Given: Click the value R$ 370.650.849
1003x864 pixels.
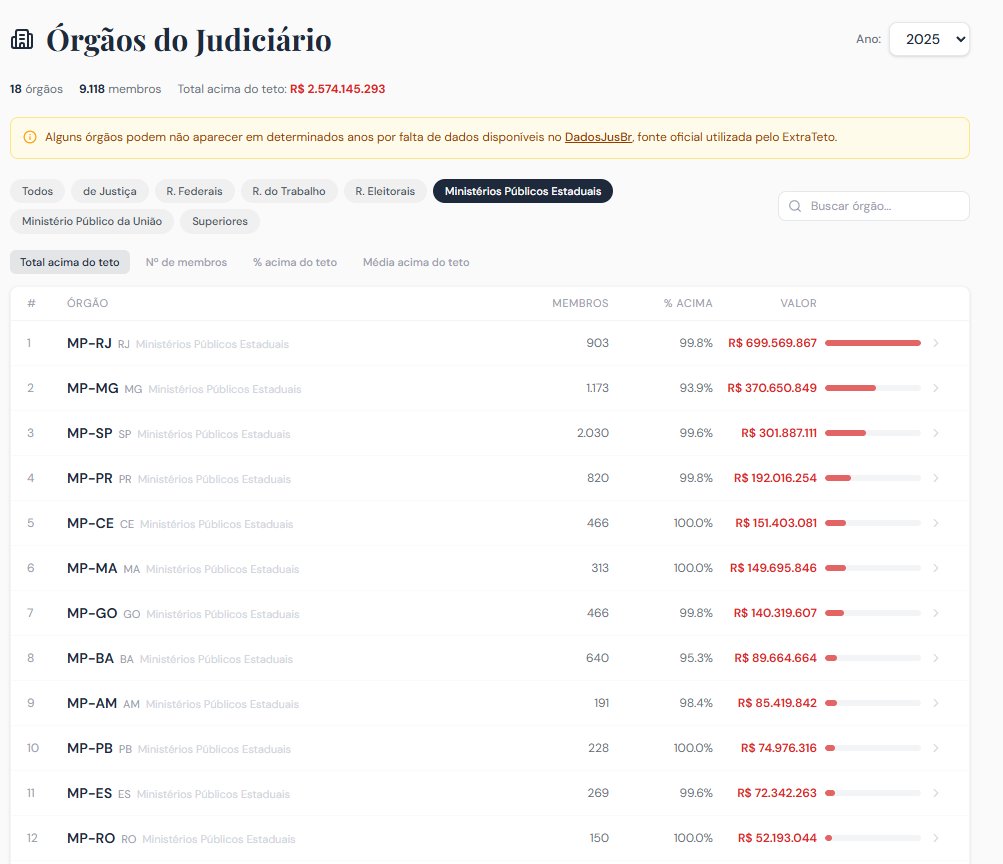Looking at the screenshot, I should pyautogui.click(x=772, y=388).
